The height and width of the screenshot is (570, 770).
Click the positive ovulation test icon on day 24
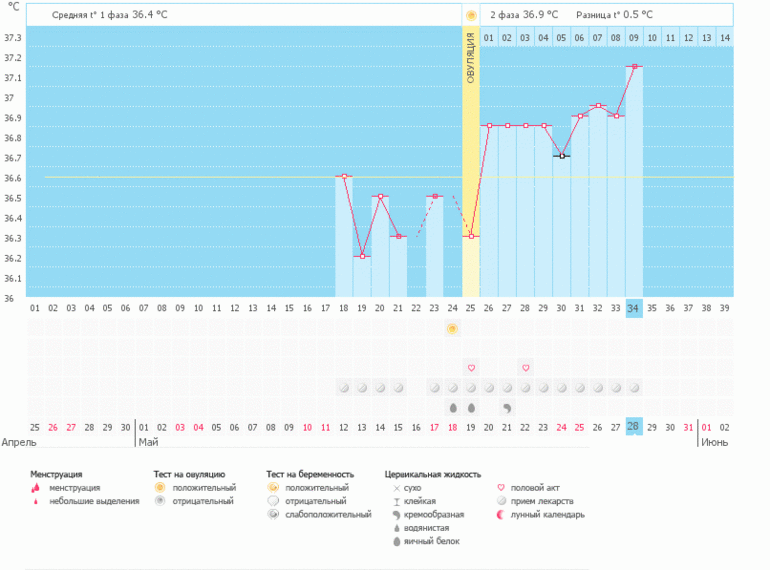(x=452, y=328)
